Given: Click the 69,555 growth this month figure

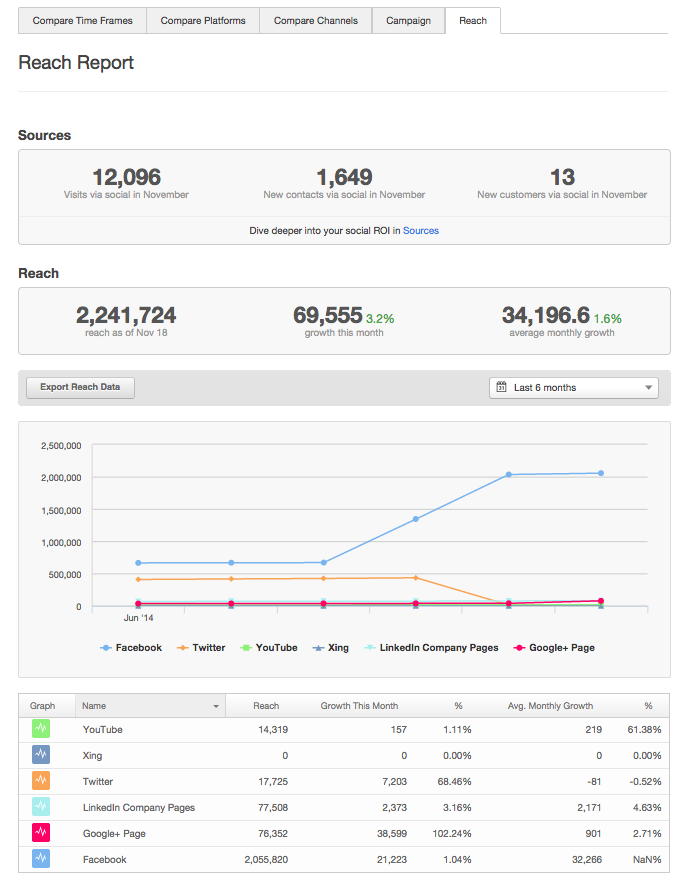Looking at the screenshot, I should pyautogui.click(x=328, y=315).
